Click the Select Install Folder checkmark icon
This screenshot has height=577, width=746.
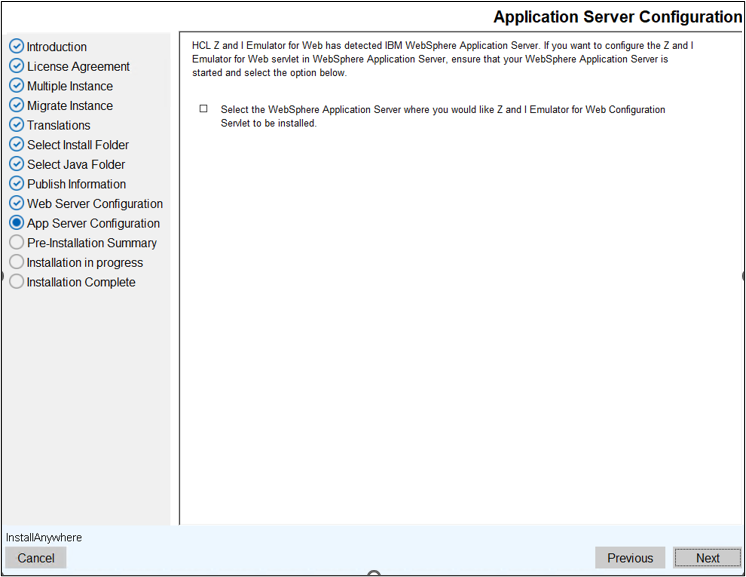[17, 144]
